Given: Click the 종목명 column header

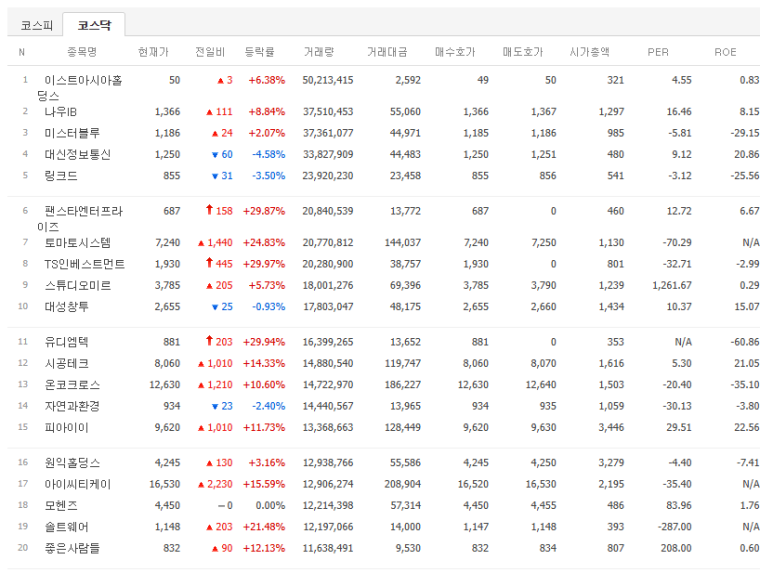Looking at the screenshot, I should click(x=82, y=52).
